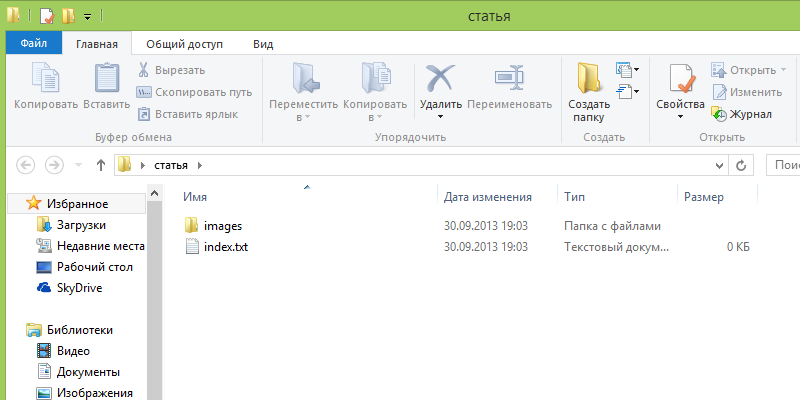Sort files by Дата изменения column
Viewport: 800px width, 400px height.
[487, 198]
